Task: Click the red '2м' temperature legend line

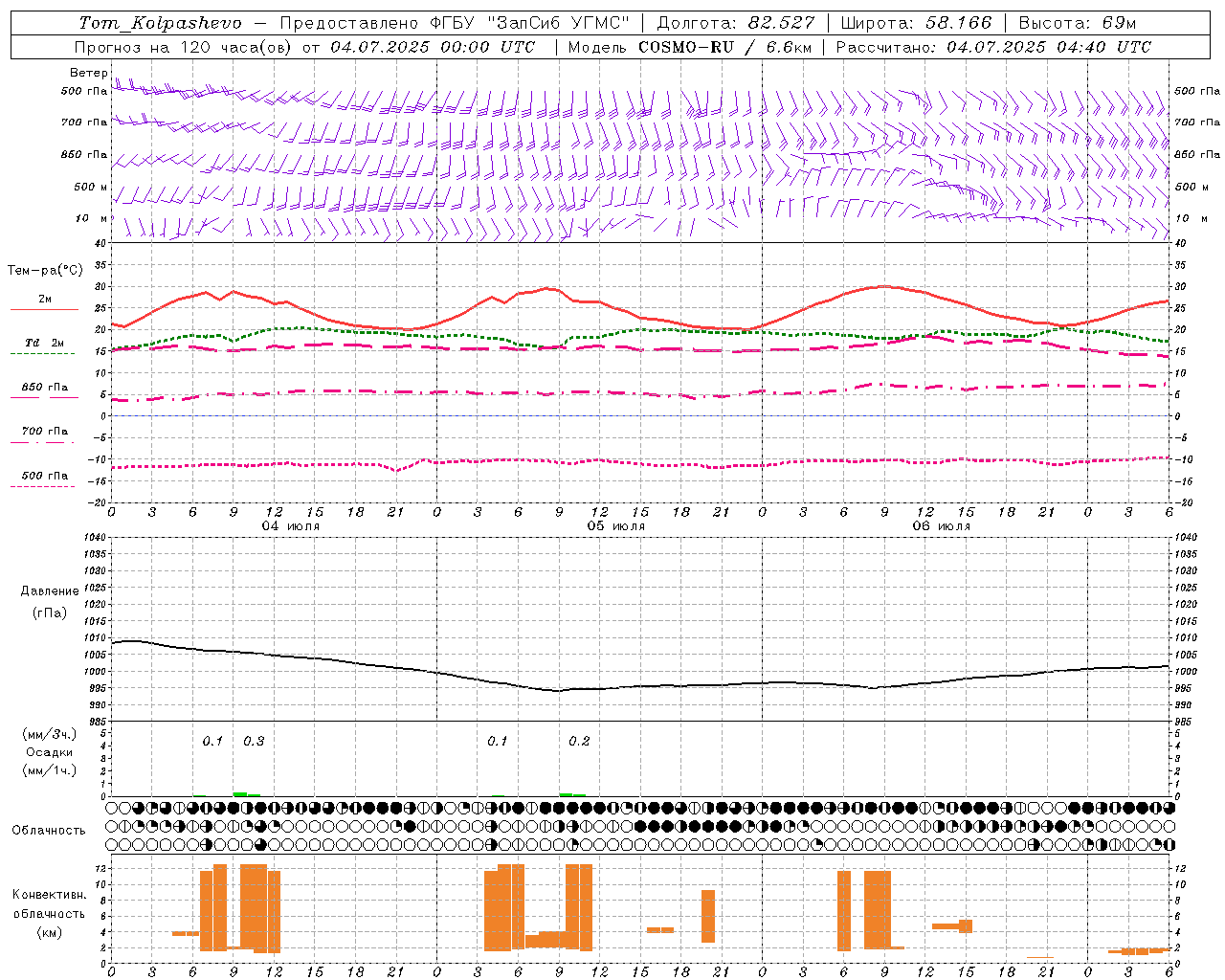Action: click(44, 309)
